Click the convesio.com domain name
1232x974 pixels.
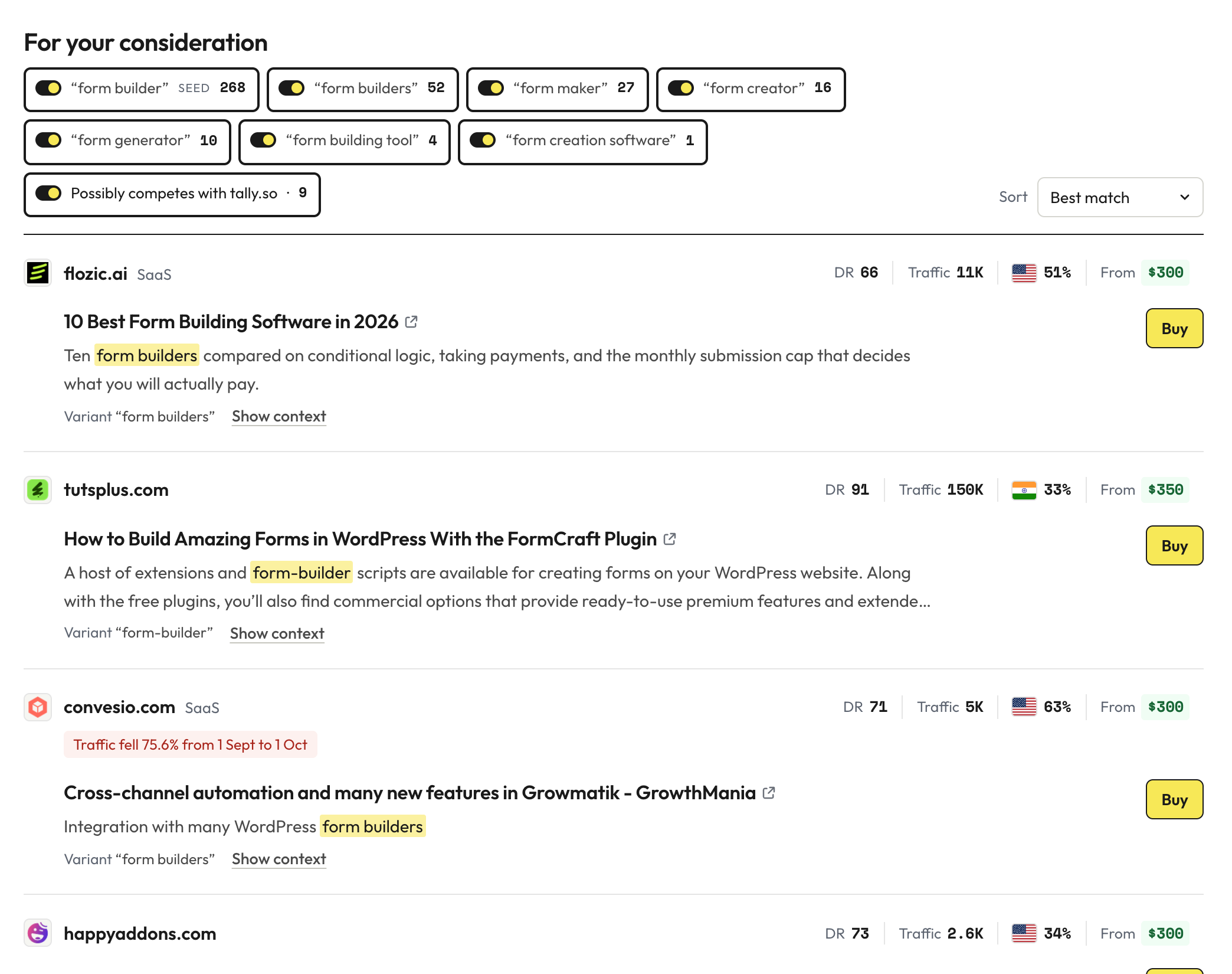(120, 707)
